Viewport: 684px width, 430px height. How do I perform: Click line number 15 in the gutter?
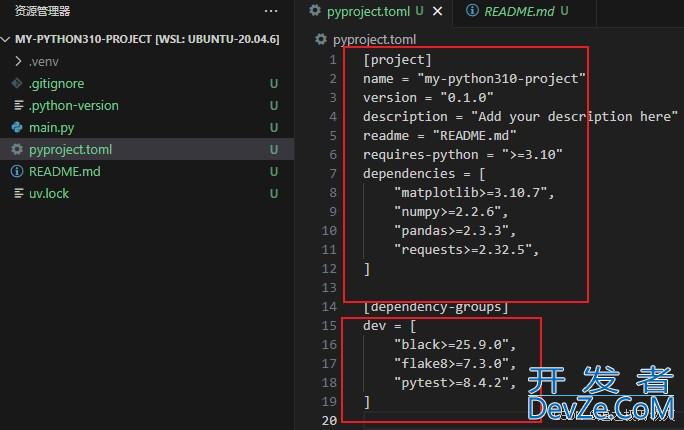click(x=330, y=325)
